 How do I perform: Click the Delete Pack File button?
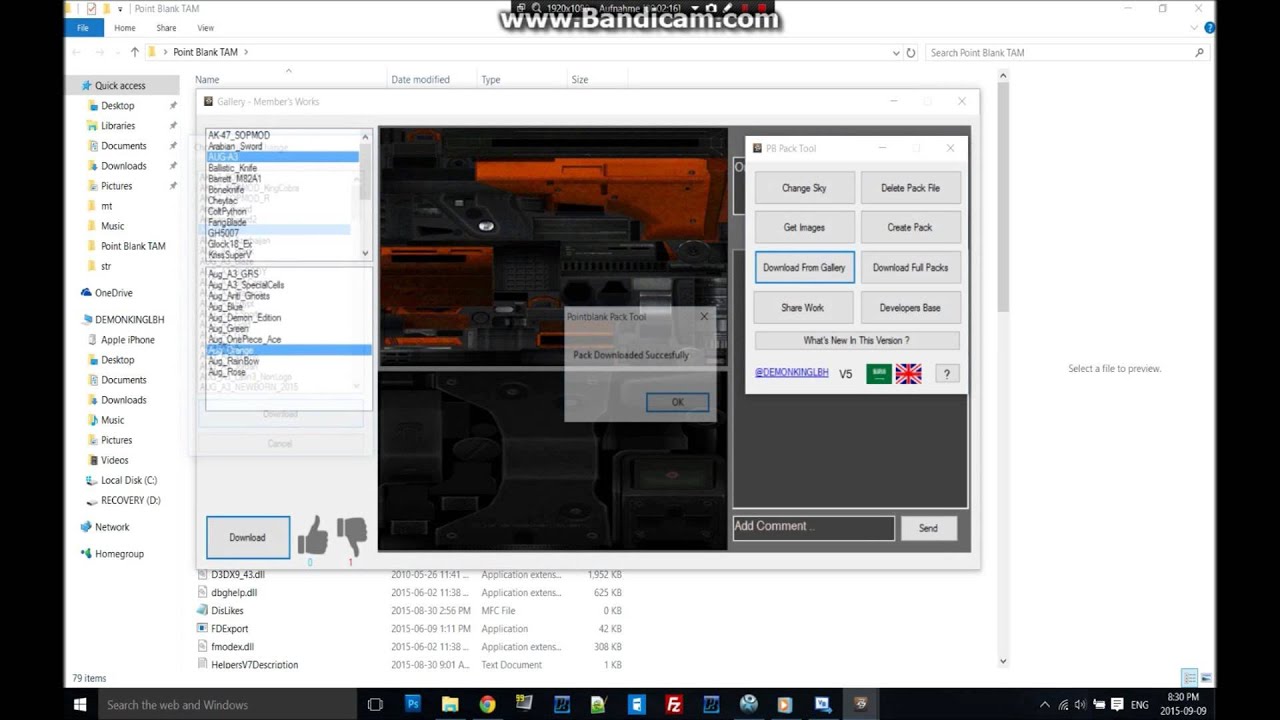[x=910, y=188]
